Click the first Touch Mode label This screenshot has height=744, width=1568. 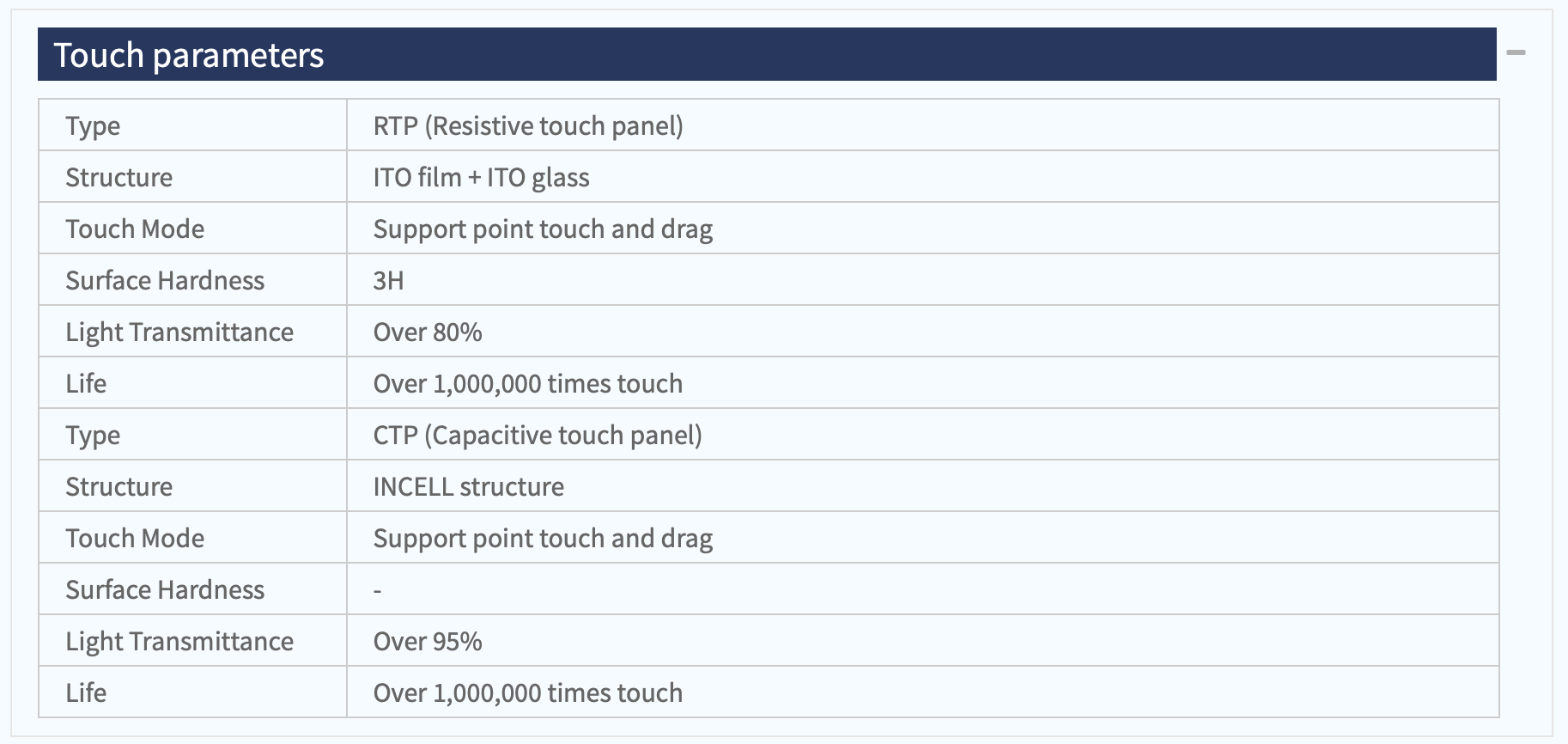(135, 229)
